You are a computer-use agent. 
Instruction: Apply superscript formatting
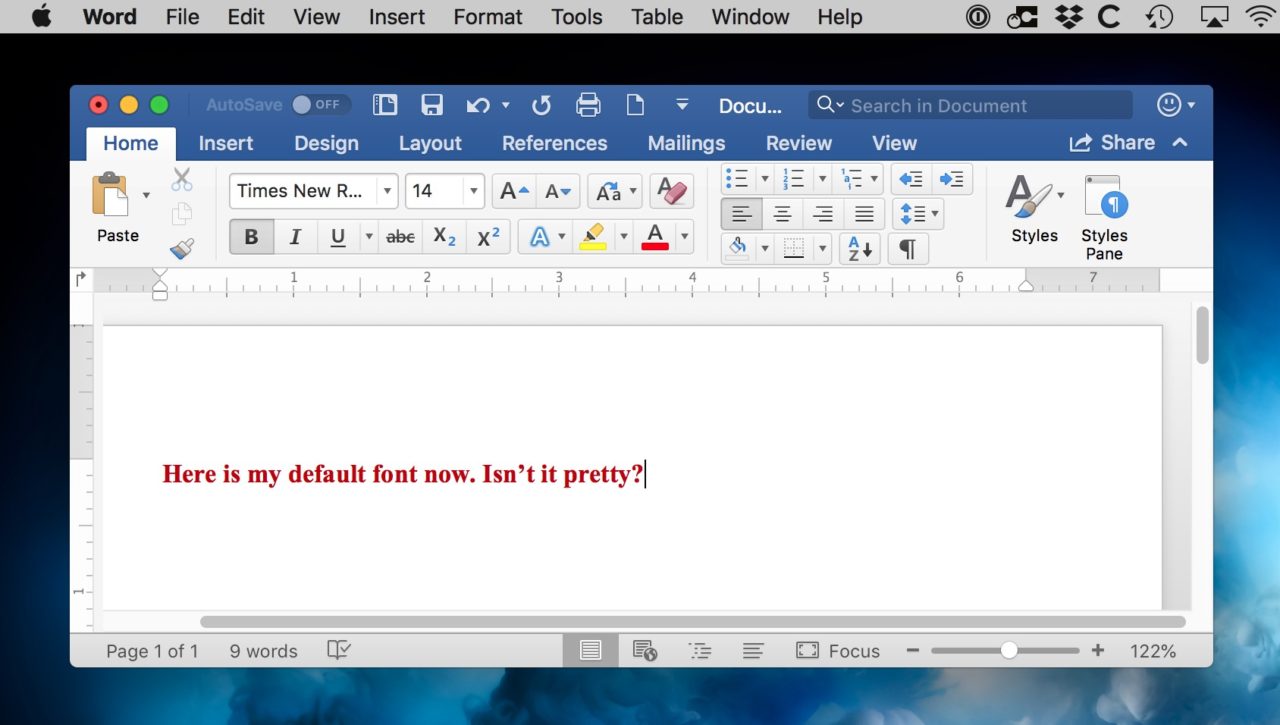(488, 237)
